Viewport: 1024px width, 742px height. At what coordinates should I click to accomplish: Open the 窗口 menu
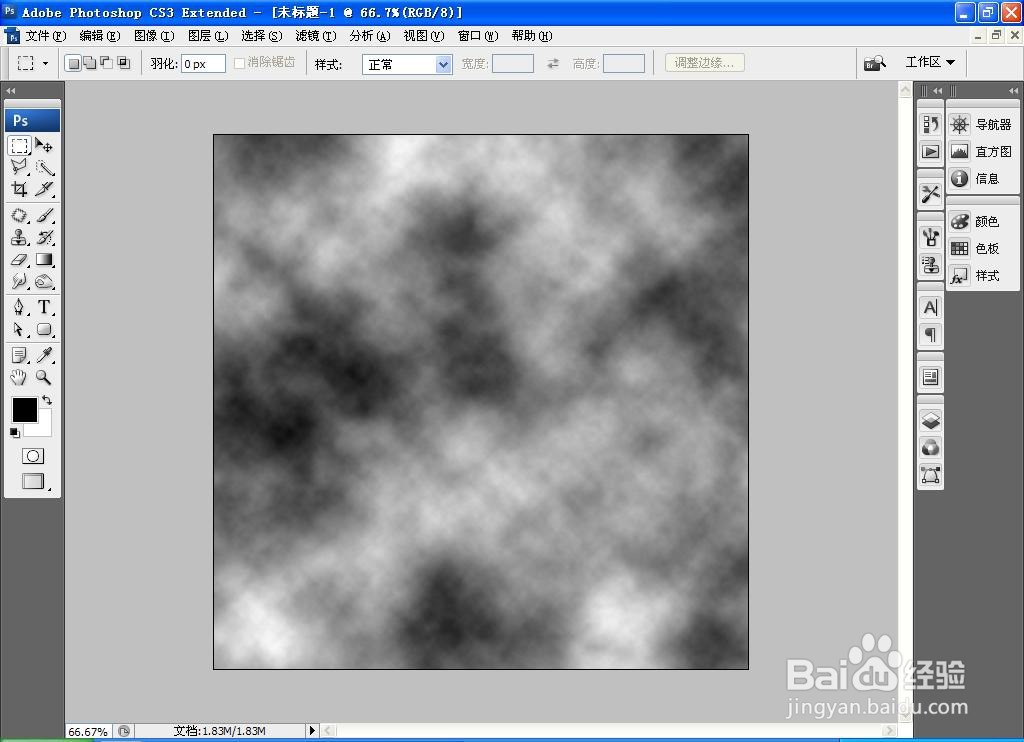click(x=478, y=36)
